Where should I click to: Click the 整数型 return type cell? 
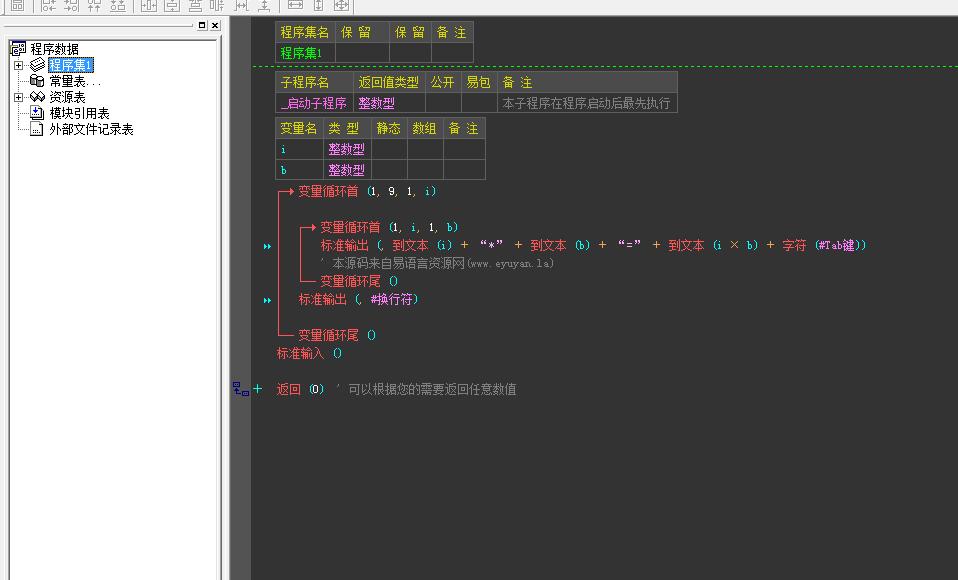389,103
